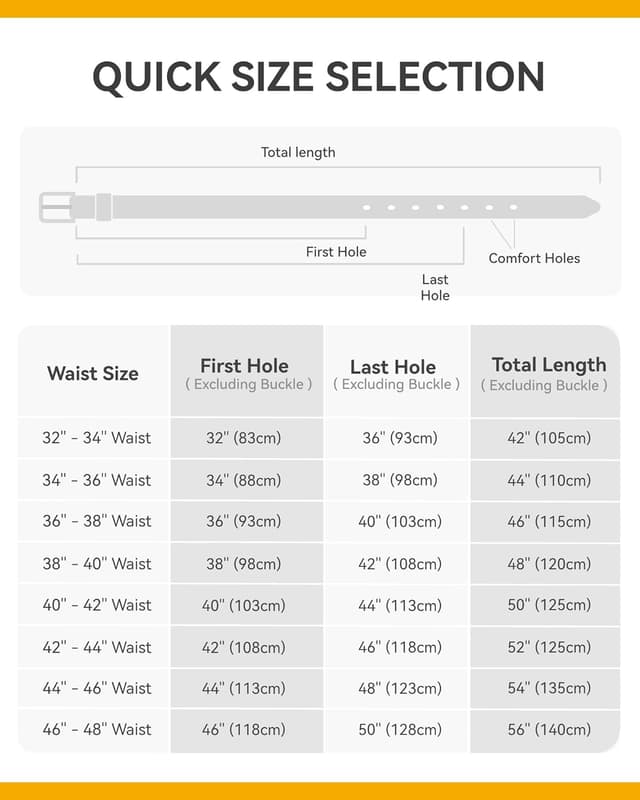
Task: Choose the 46" - 48" Waist row label
Action: pyautogui.click(x=97, y=730)
